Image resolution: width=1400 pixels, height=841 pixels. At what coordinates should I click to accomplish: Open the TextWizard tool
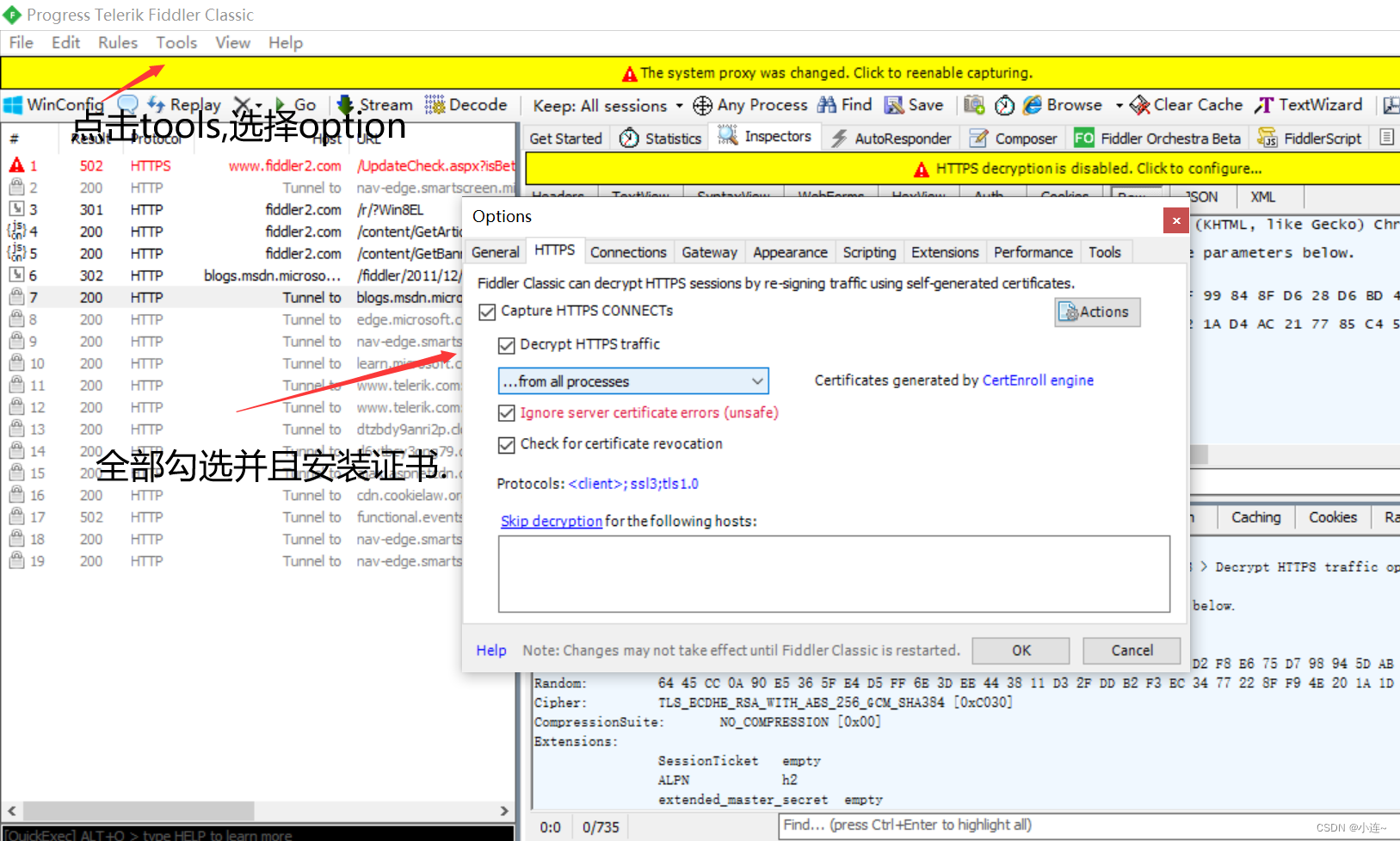[1309, 105]
